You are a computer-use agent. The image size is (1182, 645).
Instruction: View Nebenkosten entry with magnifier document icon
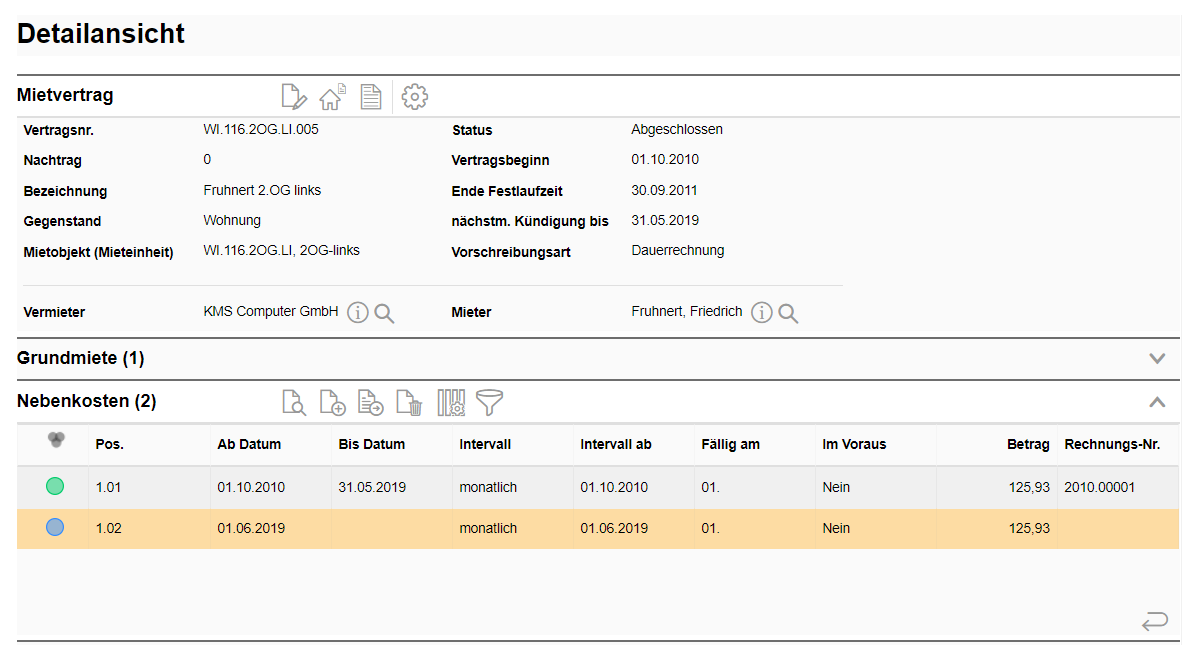(294, 403)
